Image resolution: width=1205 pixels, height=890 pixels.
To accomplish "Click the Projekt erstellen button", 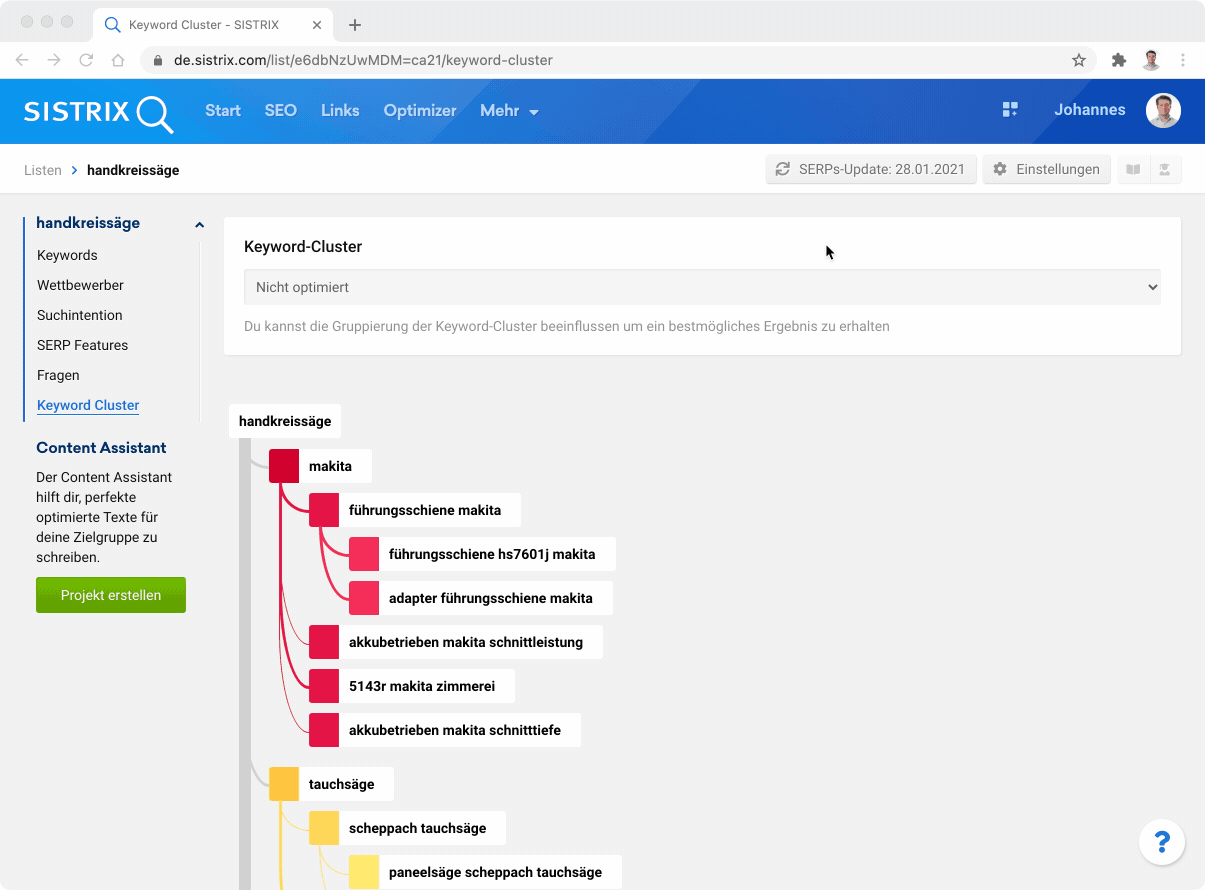I will coord(111,595).
